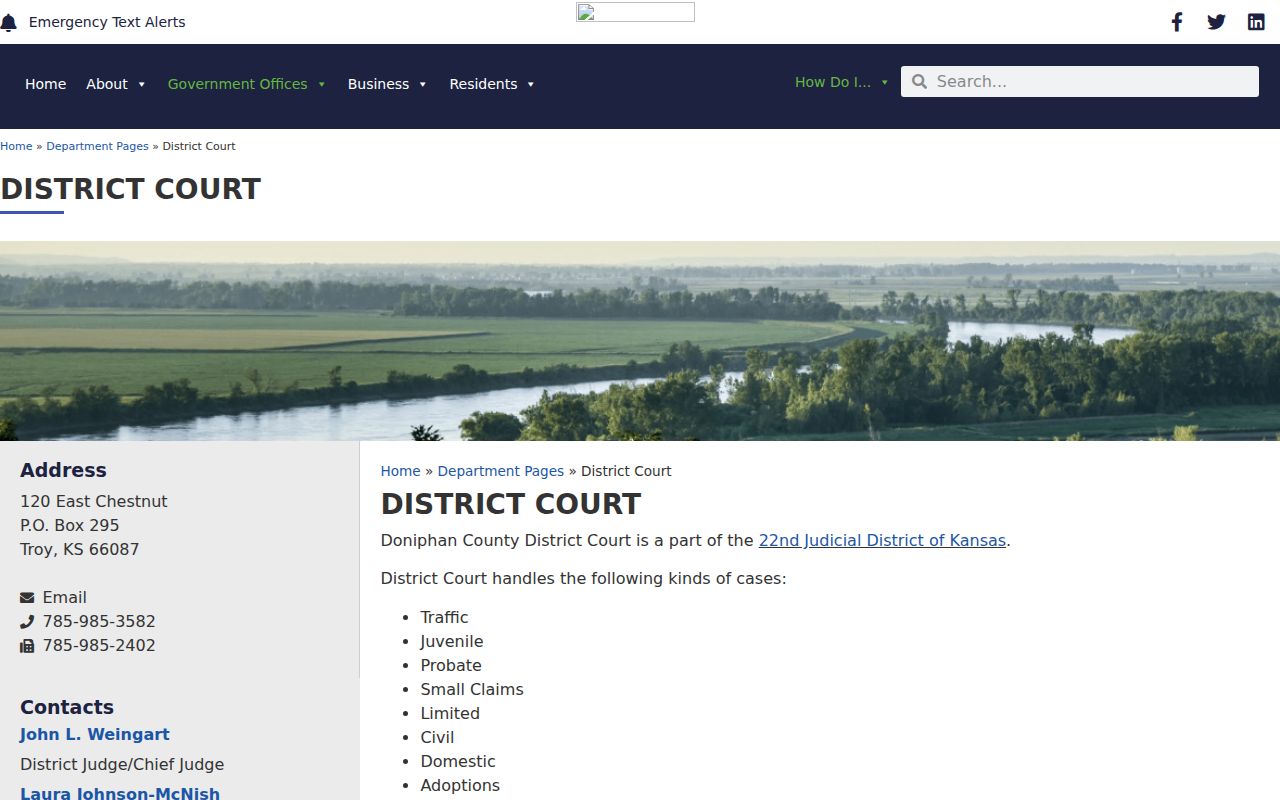
Task: Click the river landscape banner image
Action: 640,341
